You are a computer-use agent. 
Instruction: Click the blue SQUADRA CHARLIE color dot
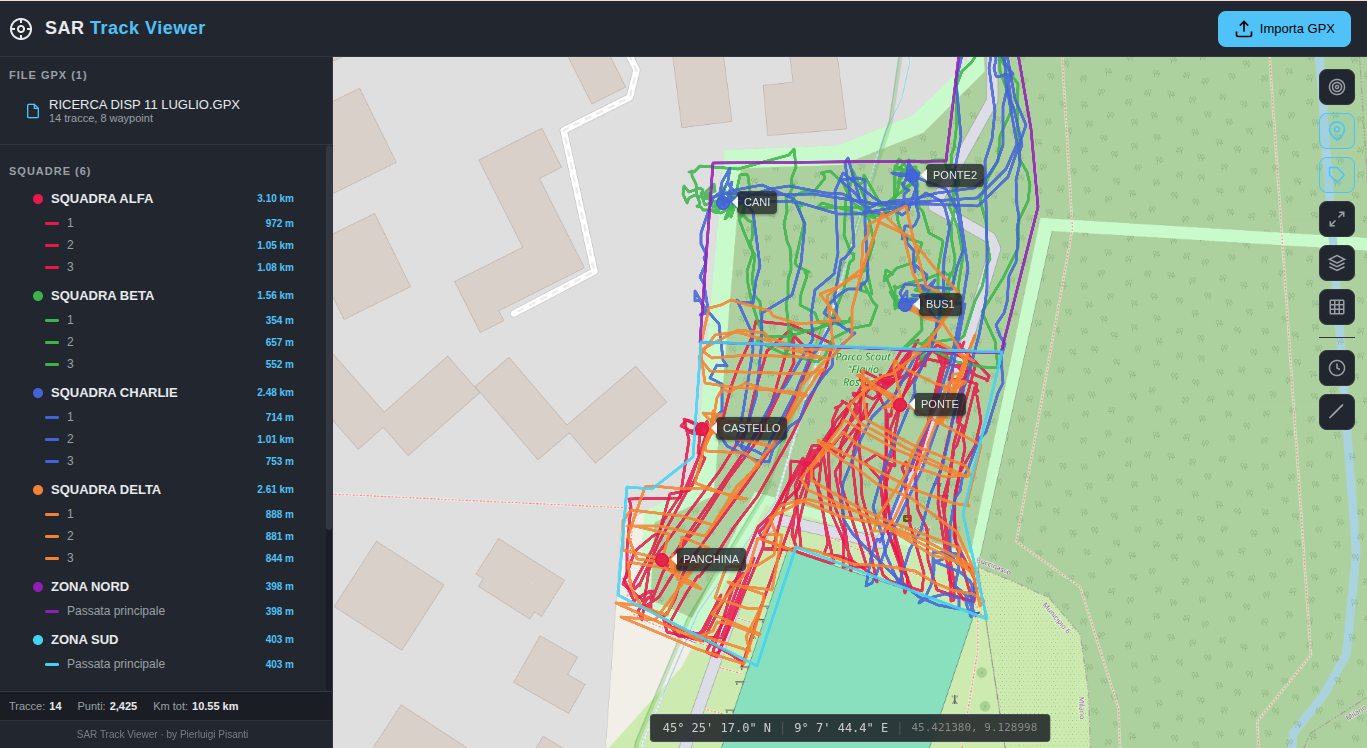pos(38,393)
